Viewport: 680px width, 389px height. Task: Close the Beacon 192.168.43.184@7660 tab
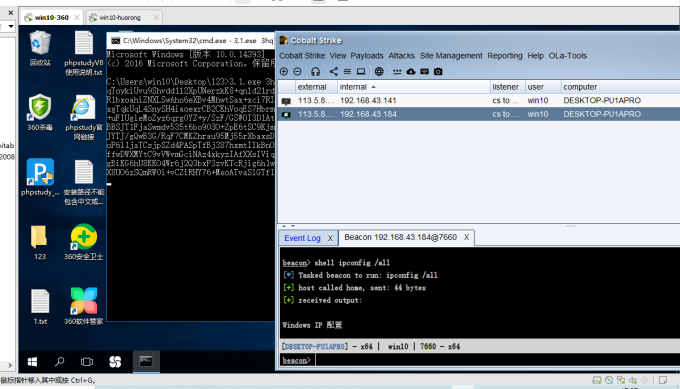tap(466, 237)
